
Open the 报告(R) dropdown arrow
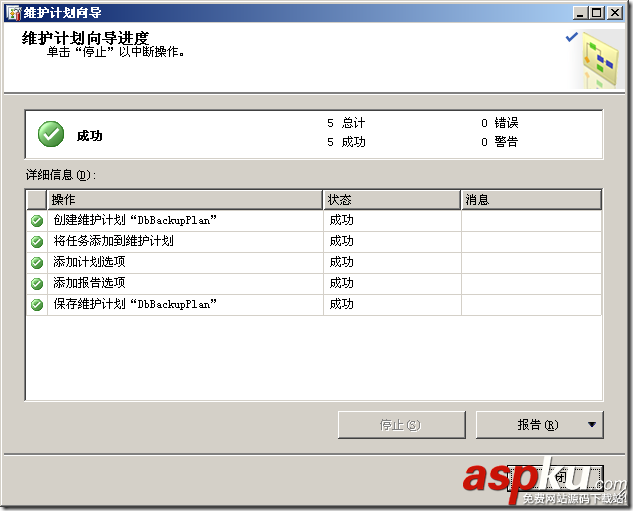592,425
